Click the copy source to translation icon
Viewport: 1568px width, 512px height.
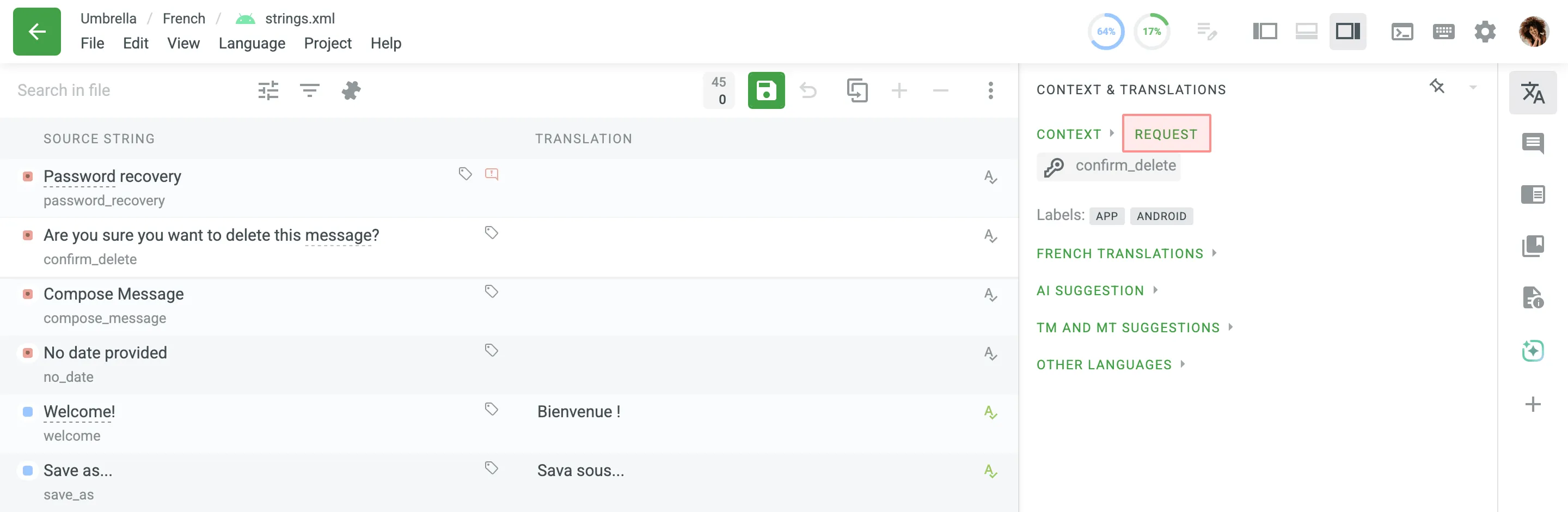point(856,91)
